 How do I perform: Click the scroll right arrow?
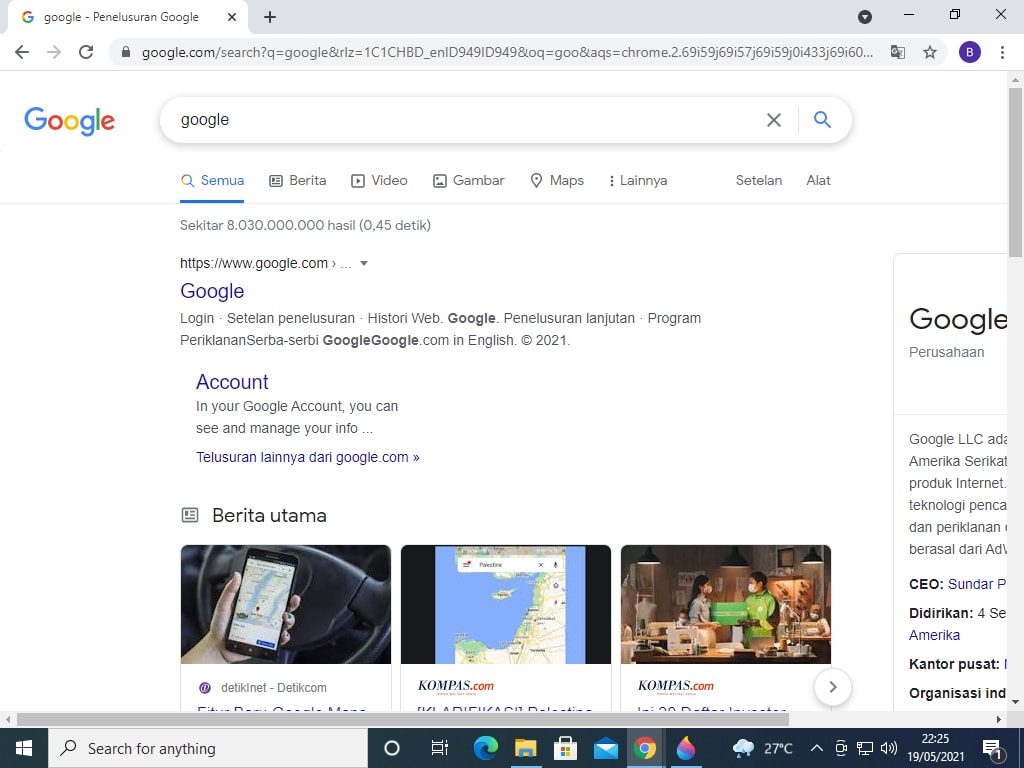(x=999, y=720)
